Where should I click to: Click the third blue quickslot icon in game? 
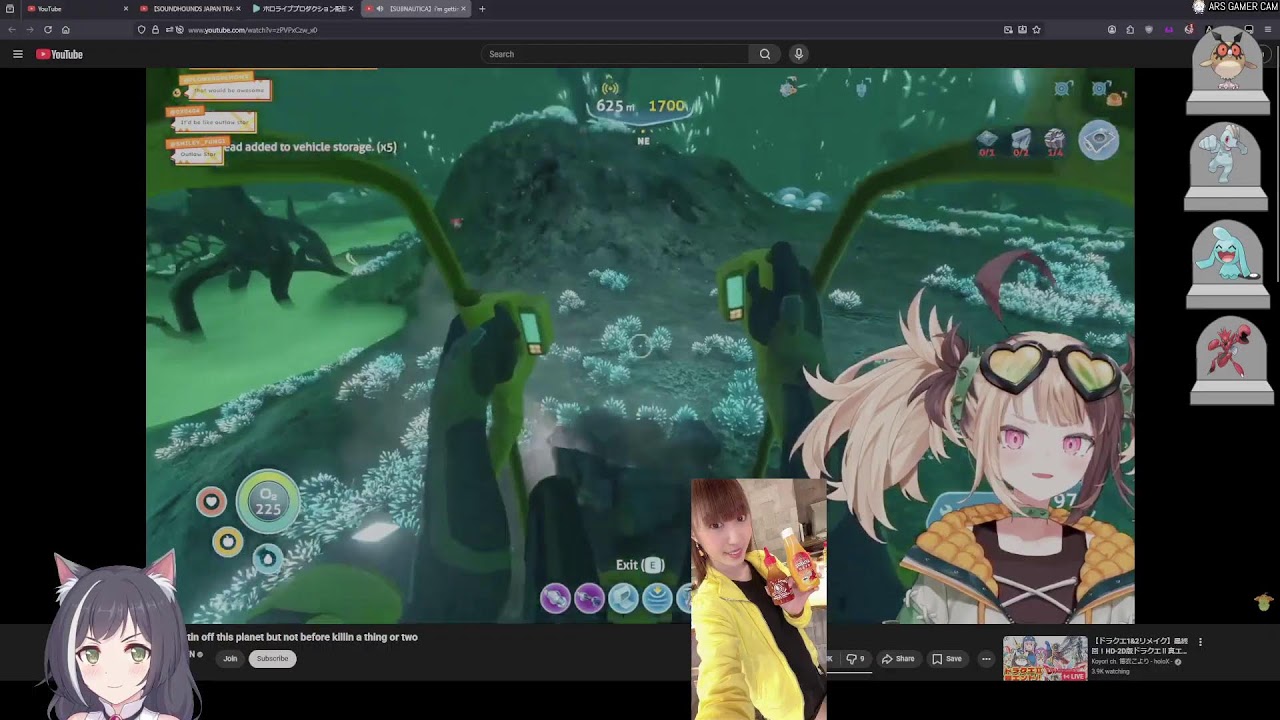pyautogui.click(x=623, y=598)
